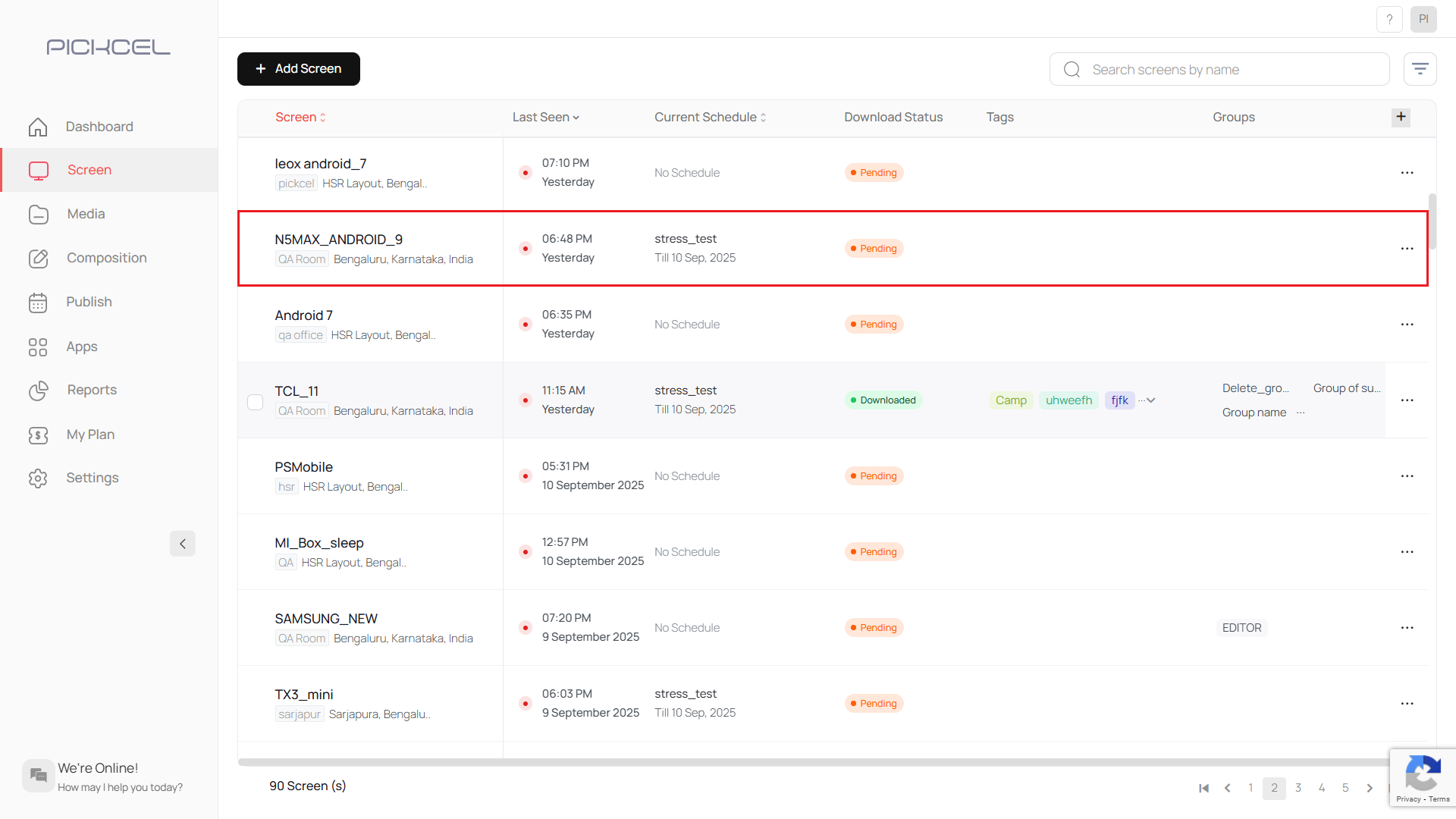
Task: Open three-dot menu for N5MAX_ANDROID_9
Action: tap(1407, 249)
